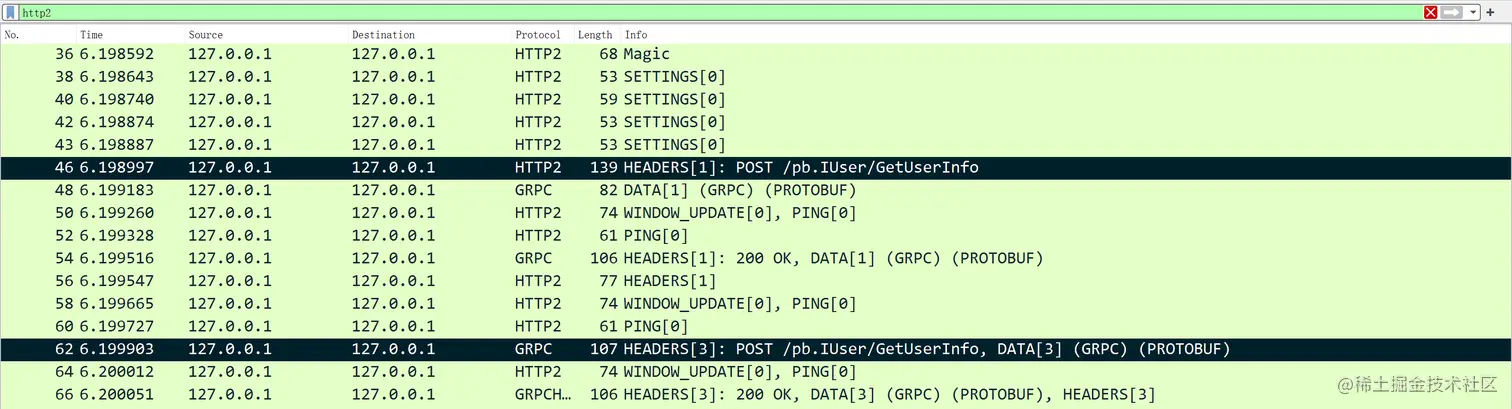Sort by the Destination column header

point(383,35)
